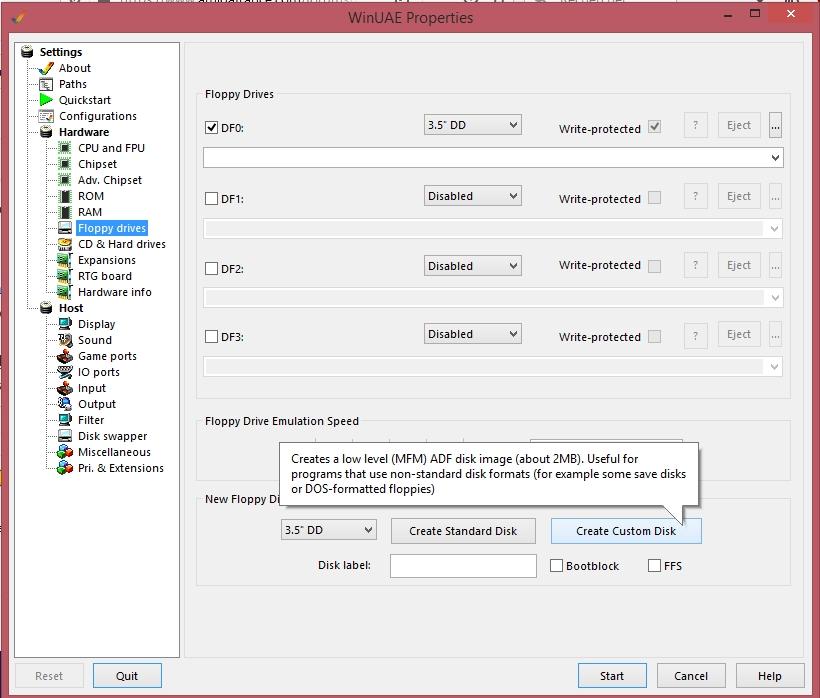Expand DF3 disk image path dropdown
The image size is (820, 698).
coord(775,367)
